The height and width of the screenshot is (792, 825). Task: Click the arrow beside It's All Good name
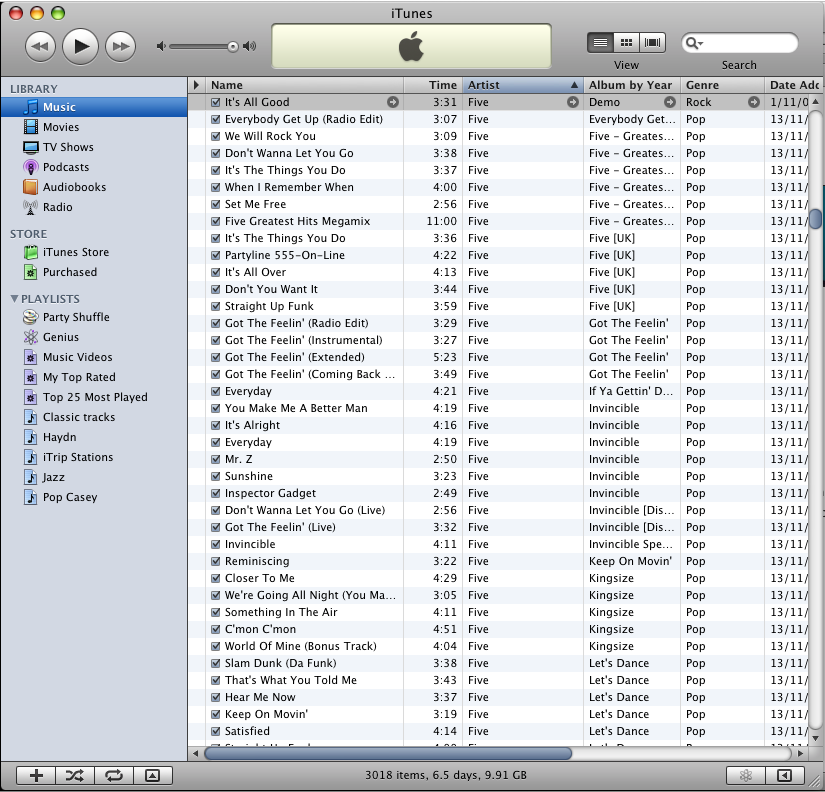coord(393,102)
